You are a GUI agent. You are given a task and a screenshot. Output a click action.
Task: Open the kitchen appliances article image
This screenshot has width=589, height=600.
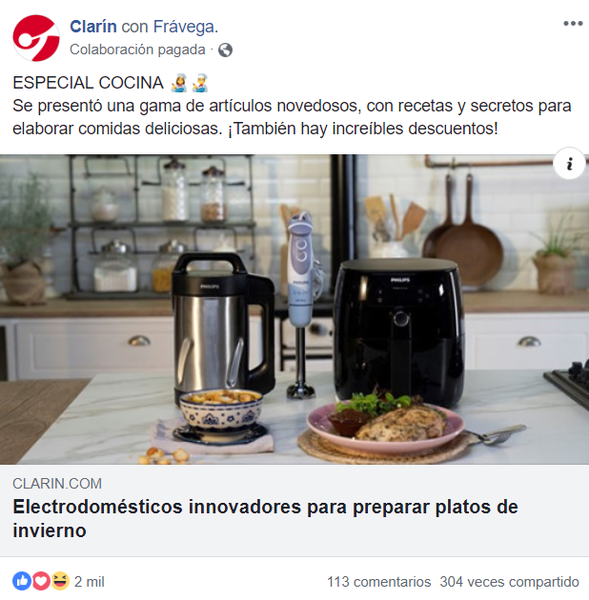294,309
